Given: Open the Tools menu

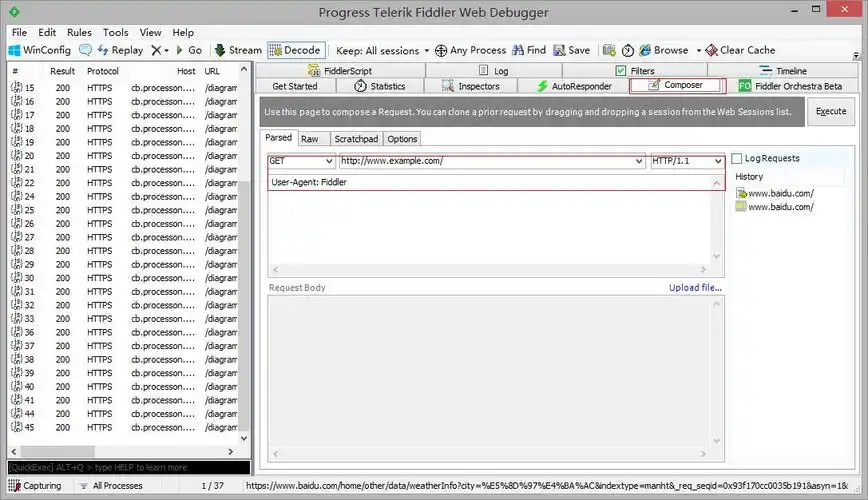Looking at the screenshot, I should click(x=115, y=33).
